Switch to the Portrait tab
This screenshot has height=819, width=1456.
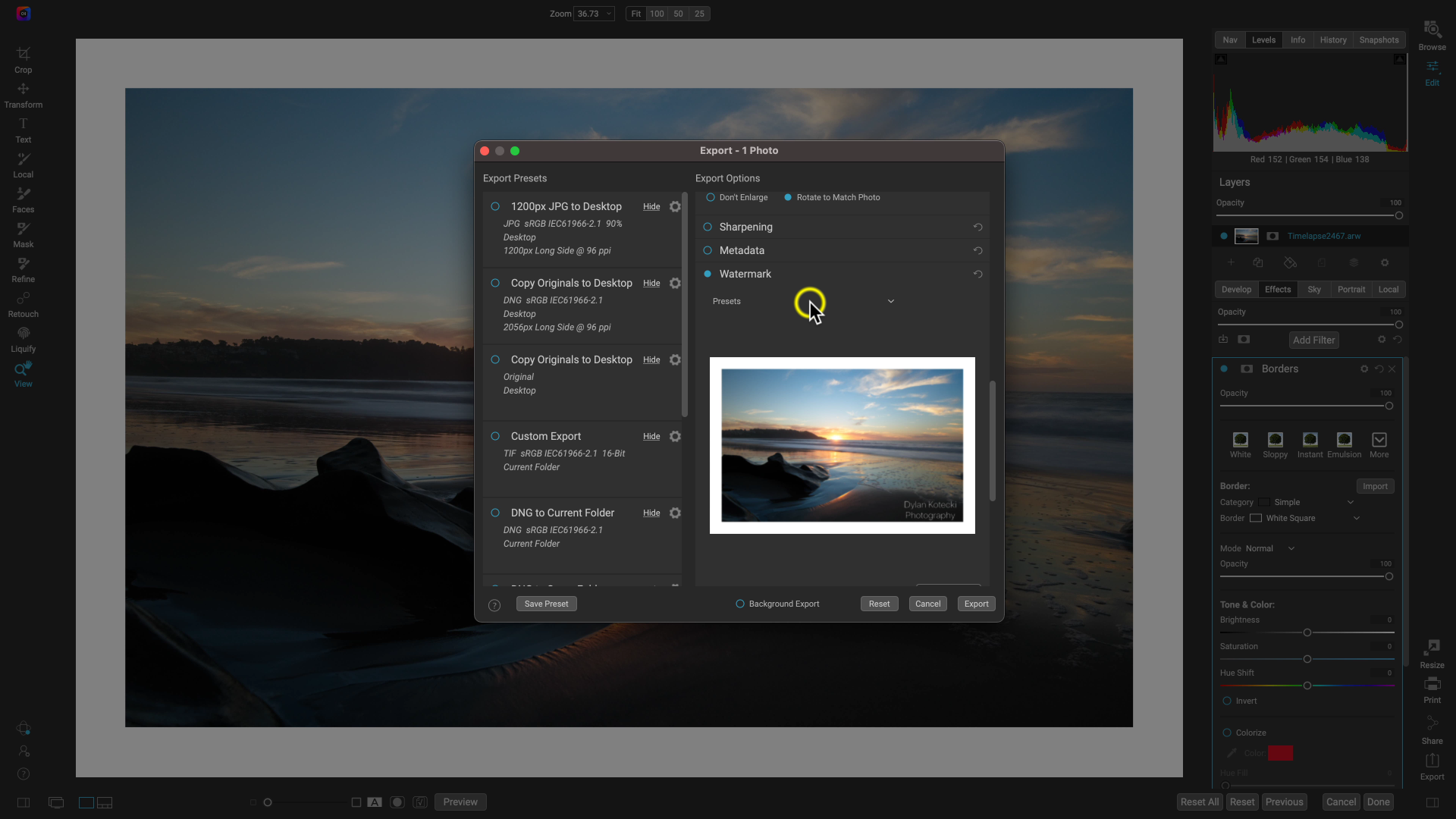click(1351, 290)
